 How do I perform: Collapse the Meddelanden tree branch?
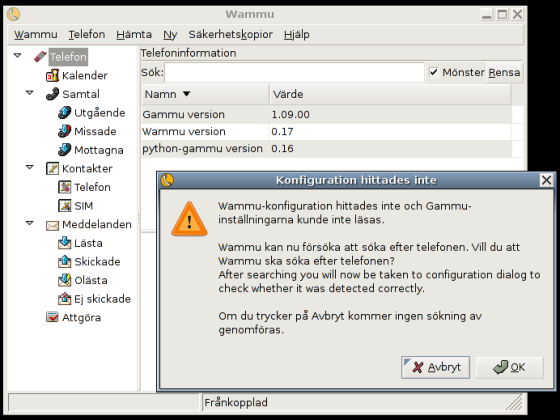(30, 223)
